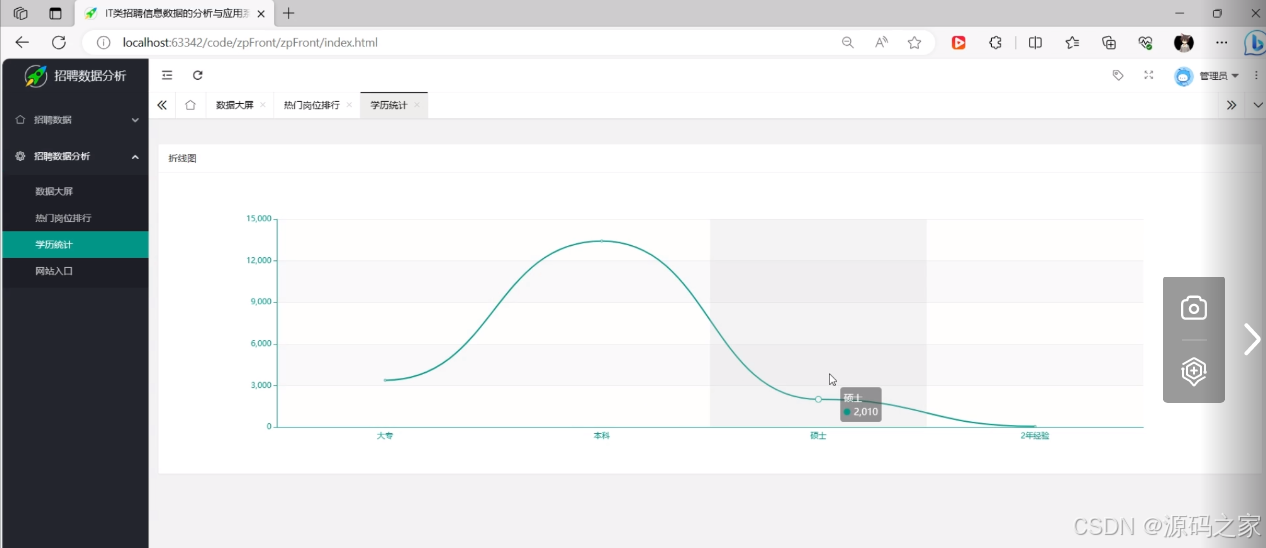Viewport: 1266px width, 548px height.
Task: Open the Collections icon
Action: pos(1109,43)
